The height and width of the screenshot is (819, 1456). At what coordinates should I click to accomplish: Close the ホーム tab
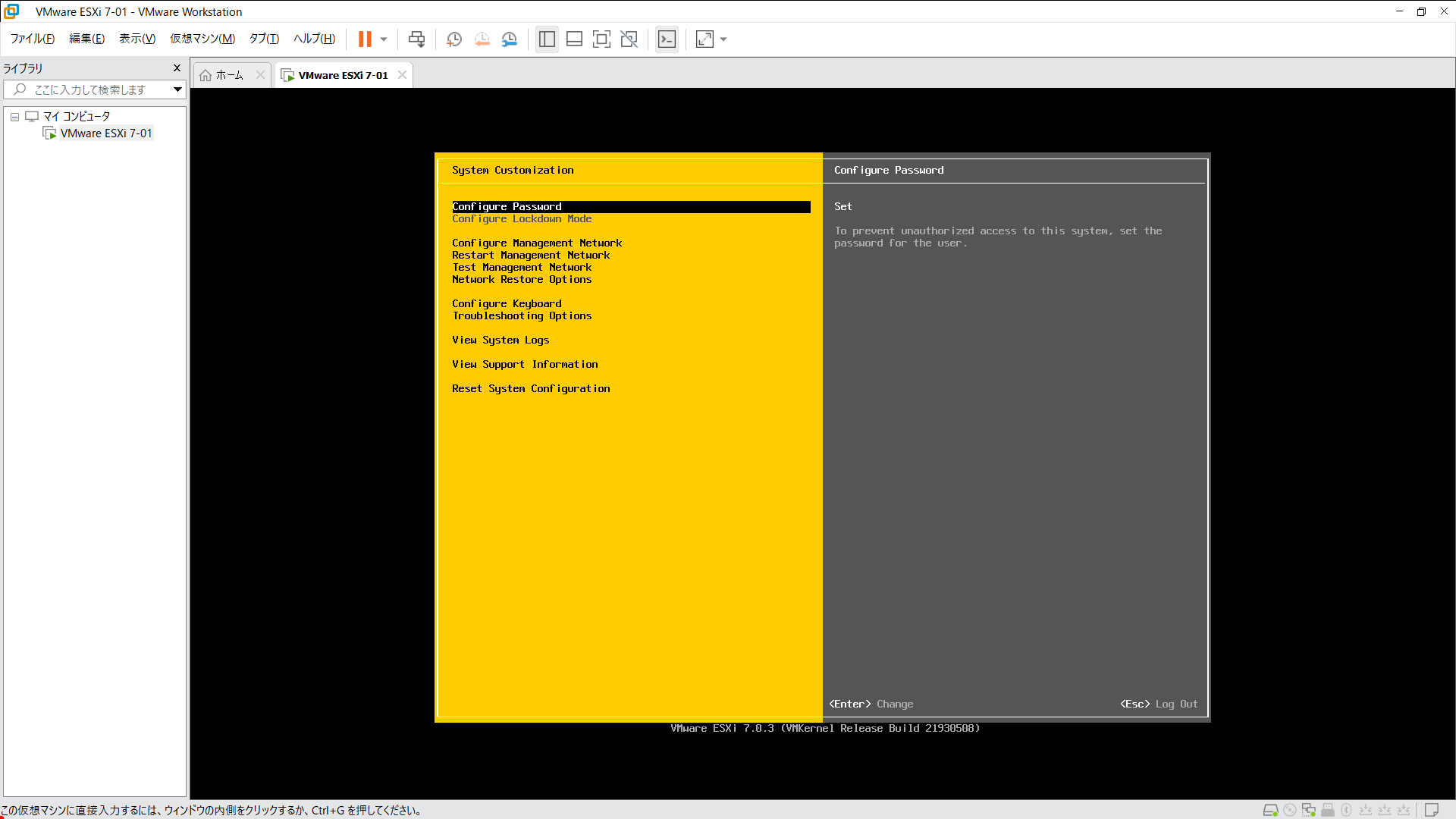click(x=260, y=75)
